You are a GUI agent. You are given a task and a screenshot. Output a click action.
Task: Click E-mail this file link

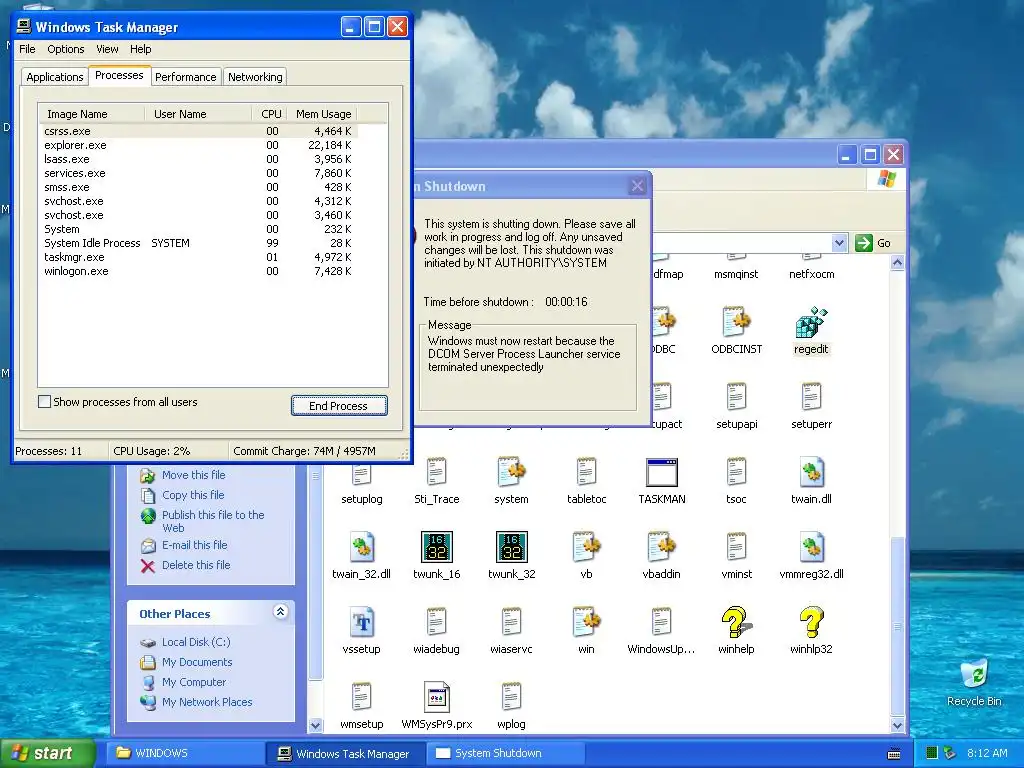tap(195, 545)
